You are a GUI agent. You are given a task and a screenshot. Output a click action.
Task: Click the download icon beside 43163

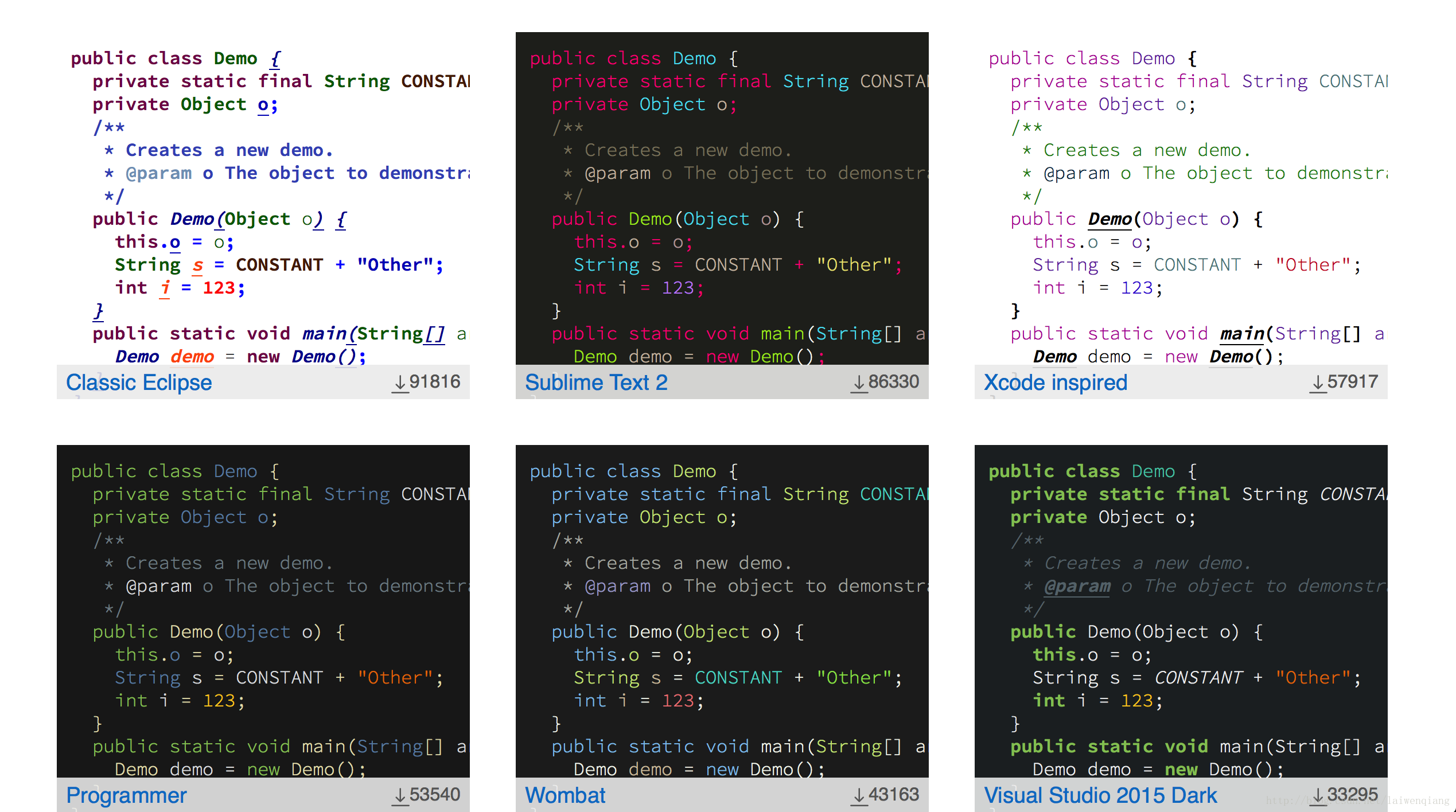(x=858, y=796)
